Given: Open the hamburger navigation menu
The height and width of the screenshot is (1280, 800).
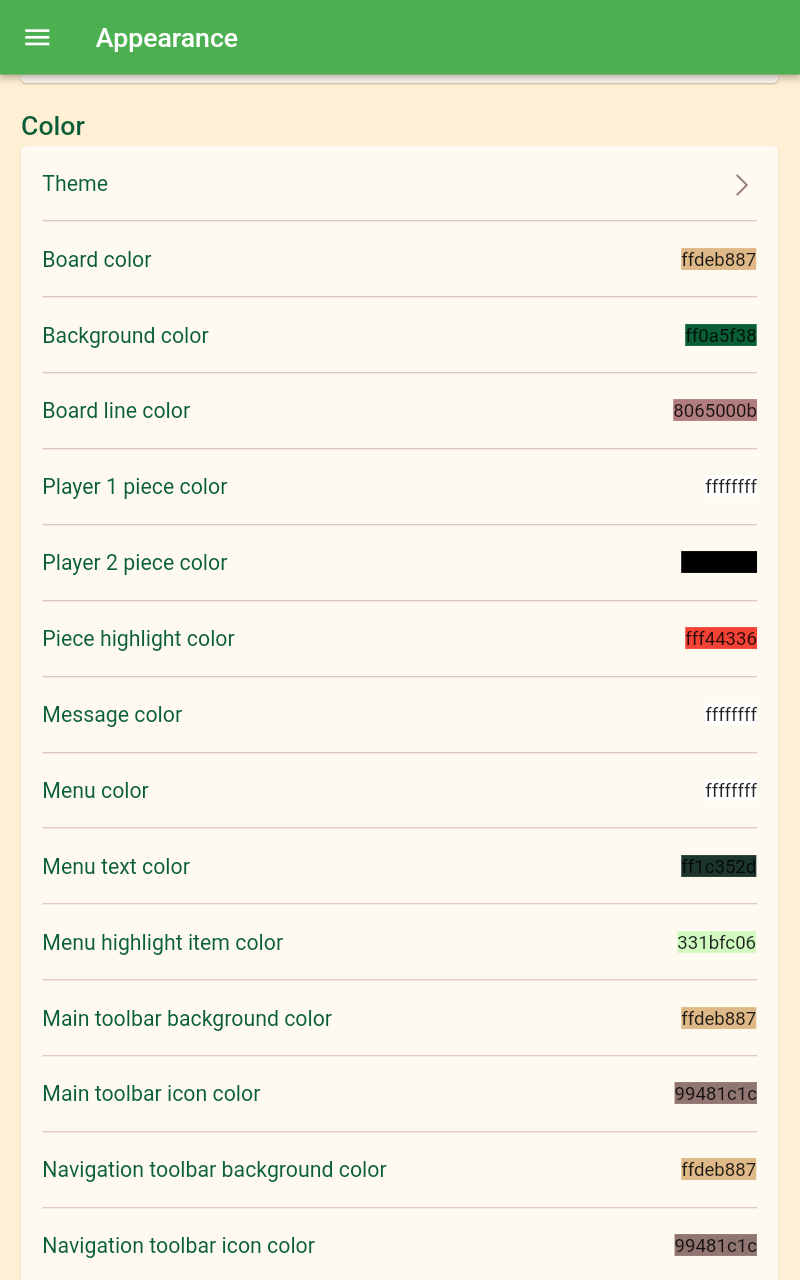Looking at the screenshot, I should pos(37,38).
